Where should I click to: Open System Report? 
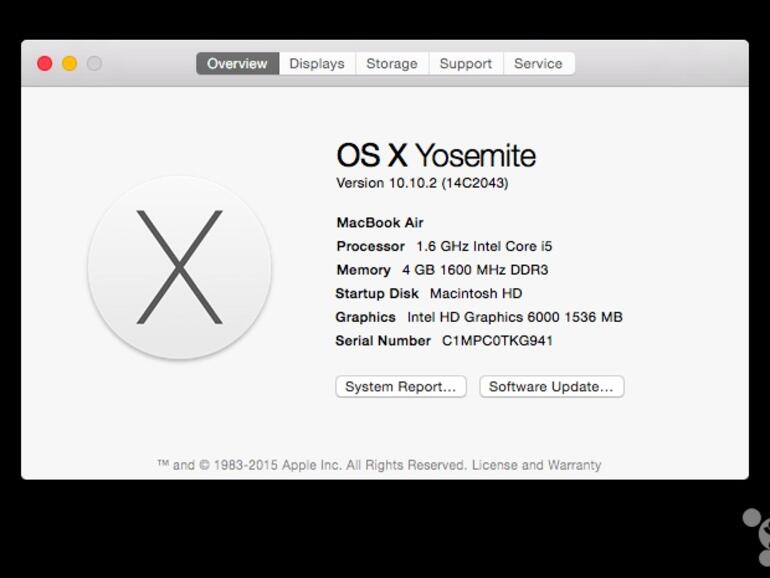click(401, 387)
